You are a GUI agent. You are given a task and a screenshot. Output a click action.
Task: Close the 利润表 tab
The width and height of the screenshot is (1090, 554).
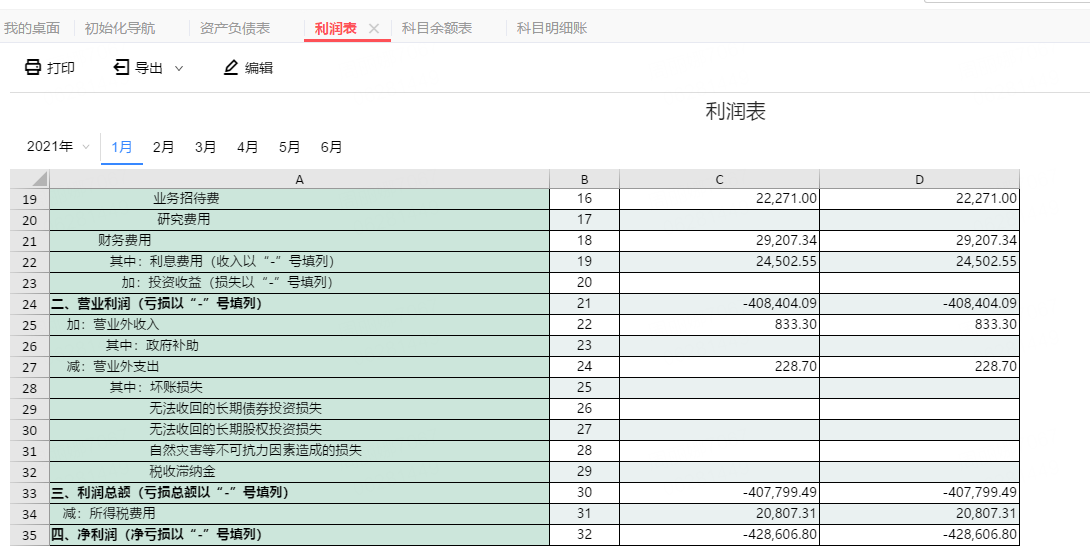[x=374, y=28]
